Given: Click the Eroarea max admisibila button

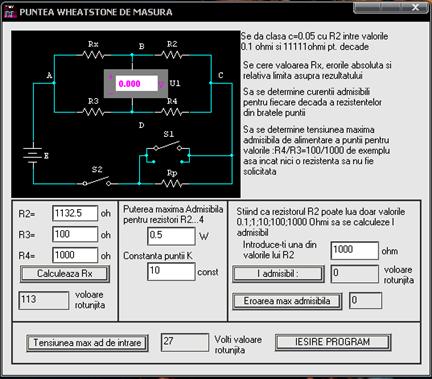Looking at the screenshot, I should tap(287, 301).
